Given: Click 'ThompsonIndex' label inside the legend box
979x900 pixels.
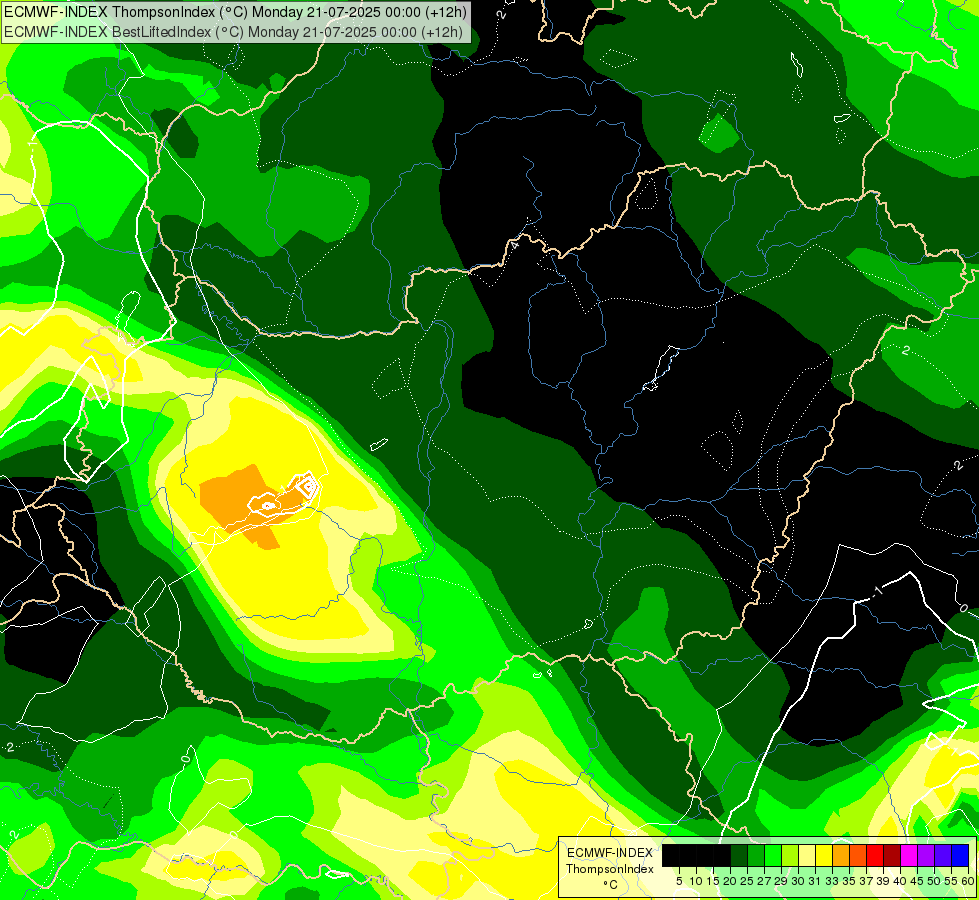Looking at the screenshot, I should pyautogui.click(x=610, y=869).
